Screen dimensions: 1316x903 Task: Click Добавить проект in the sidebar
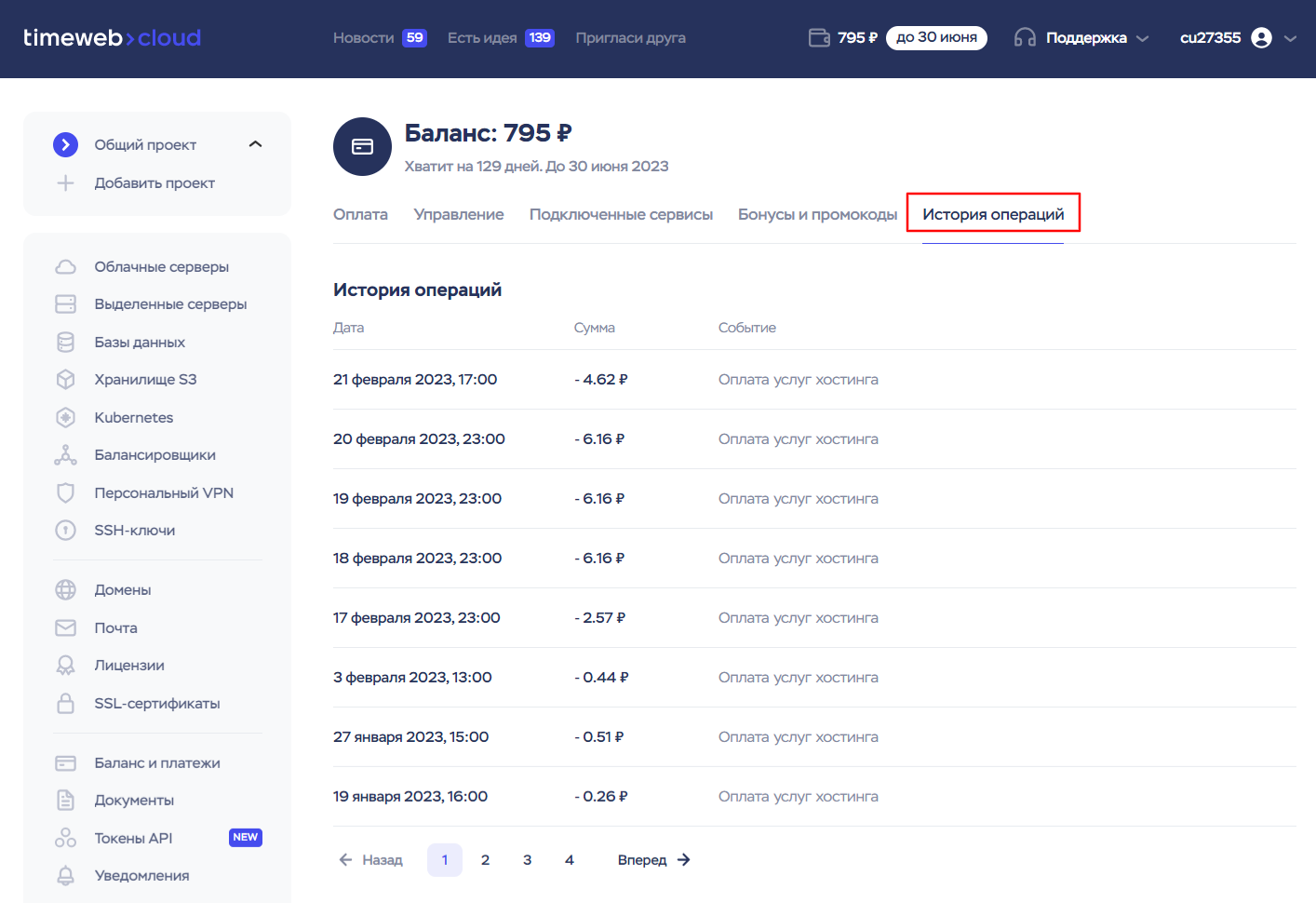(x=154, y=183)
